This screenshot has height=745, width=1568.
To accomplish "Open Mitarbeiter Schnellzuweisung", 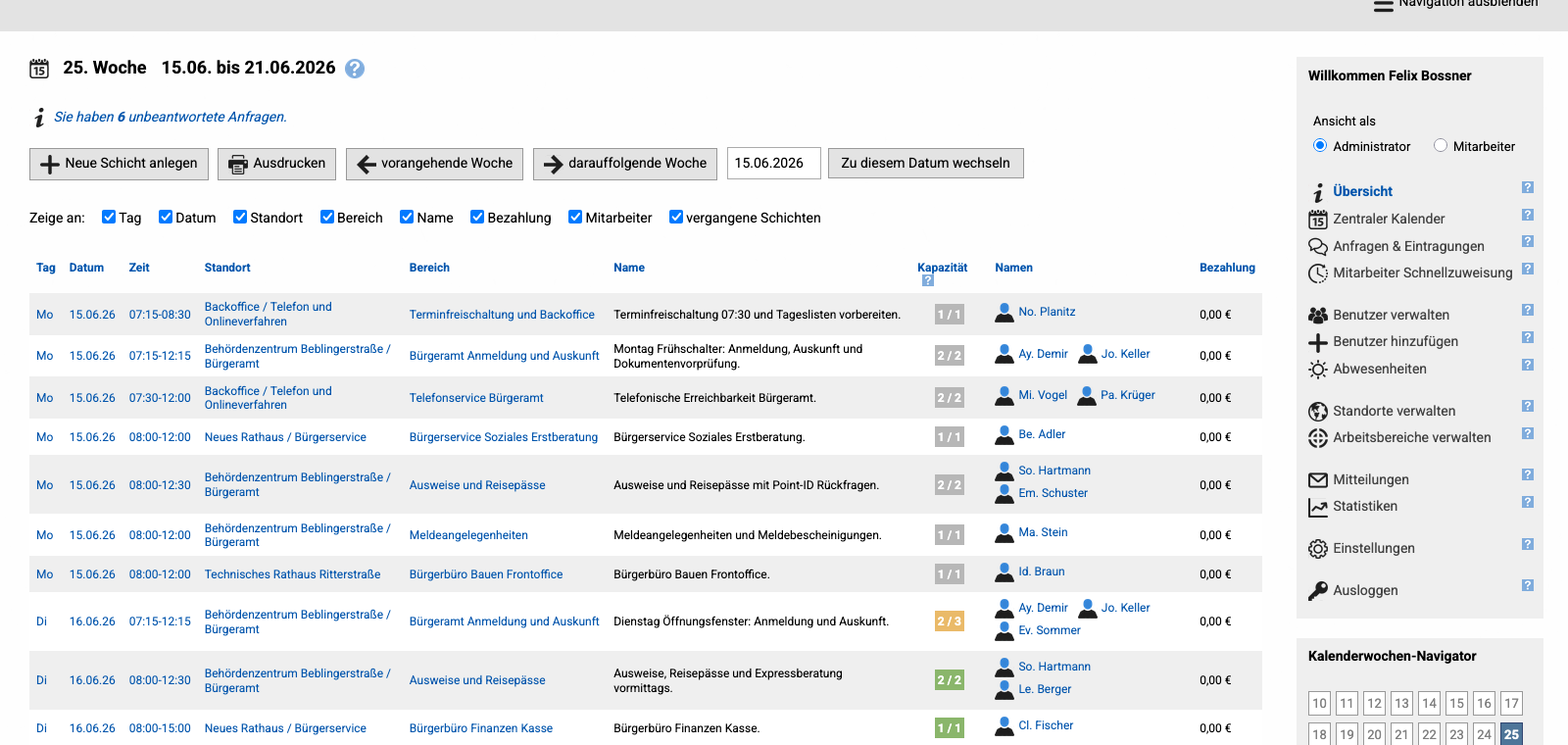I will click(x=1423, y=273).
